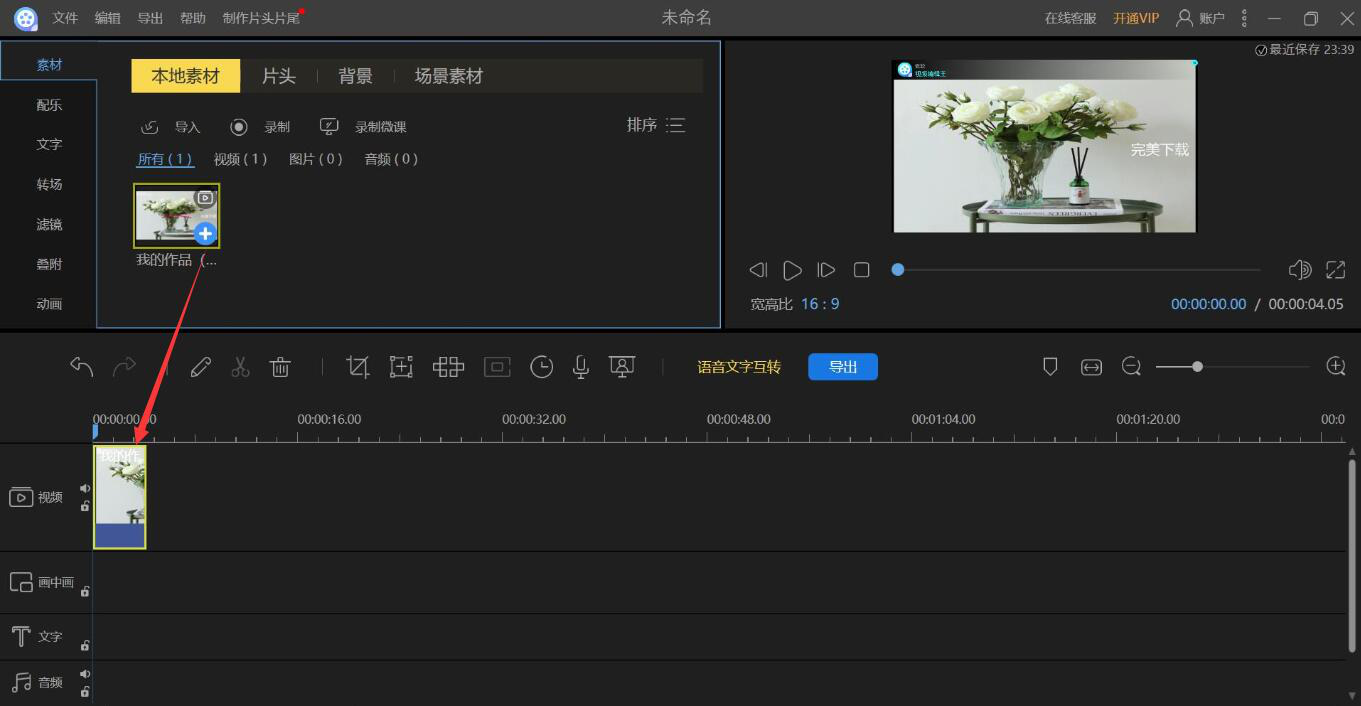Image resolution: width=1361 pixels, height=706 pixels.
Task: Mute the 视频 track speaker
Action: point(85,489)
